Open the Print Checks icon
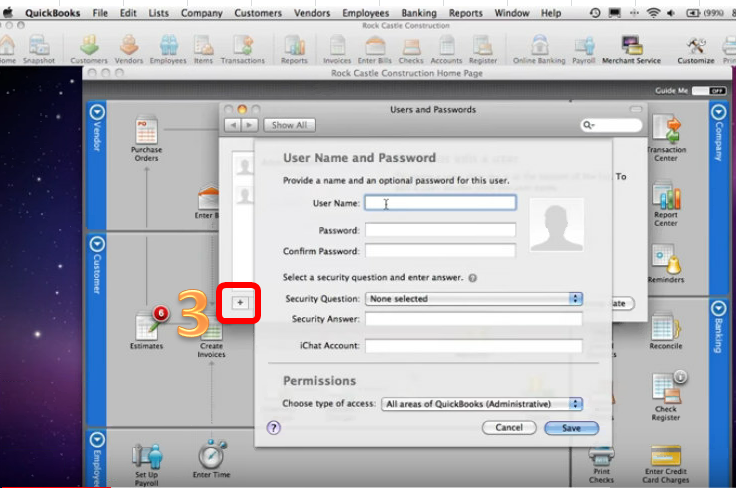The height and width of the screenshot is (488, 736). 601,465
